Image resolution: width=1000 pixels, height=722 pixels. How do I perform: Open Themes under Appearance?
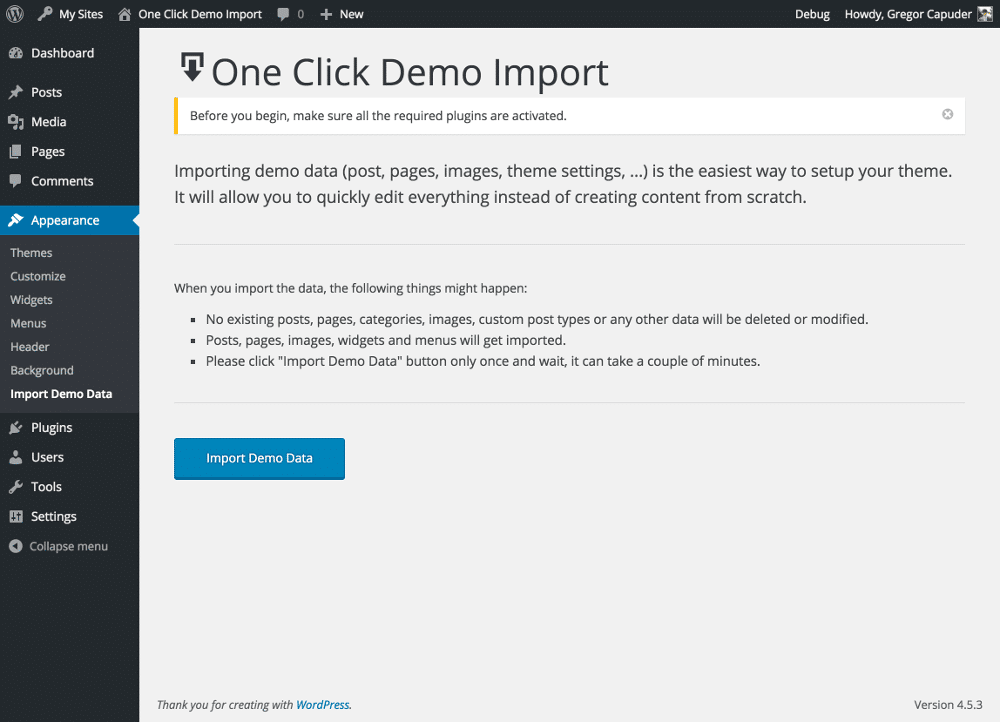coord(31,253)
